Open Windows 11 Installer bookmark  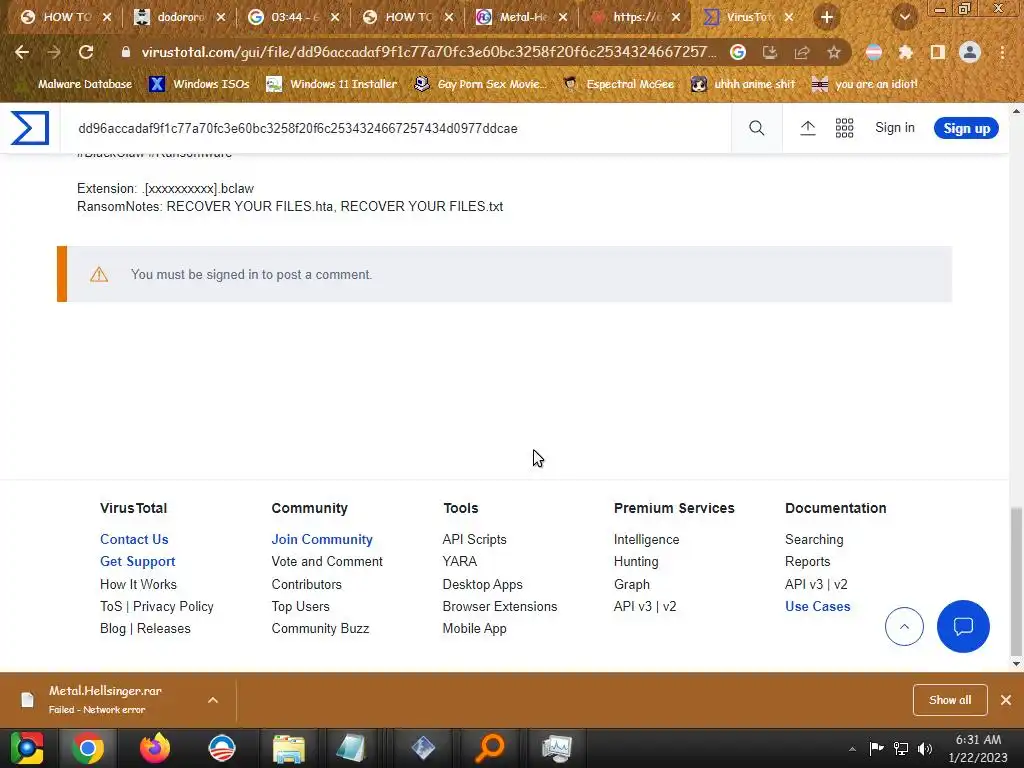[x=332, y=84]
